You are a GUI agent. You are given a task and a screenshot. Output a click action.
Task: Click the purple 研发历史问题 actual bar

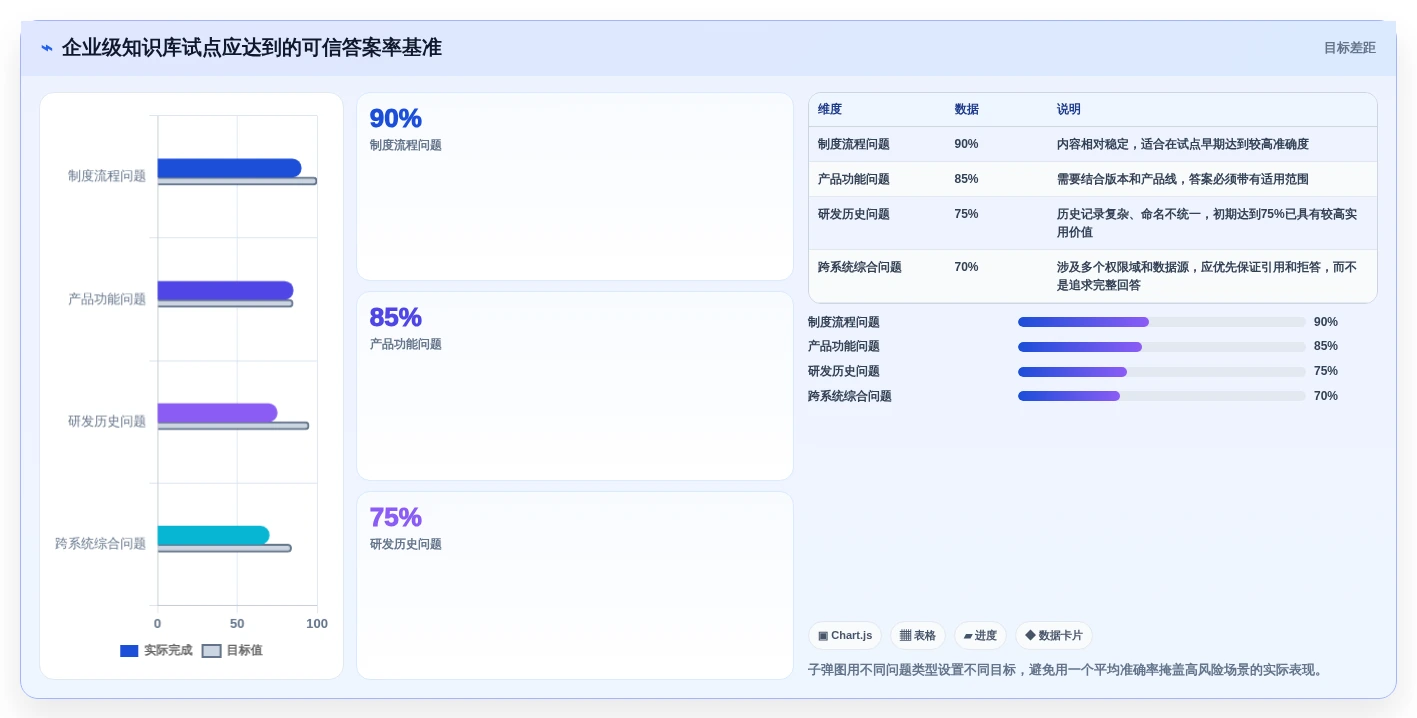[x=217, y=413]
